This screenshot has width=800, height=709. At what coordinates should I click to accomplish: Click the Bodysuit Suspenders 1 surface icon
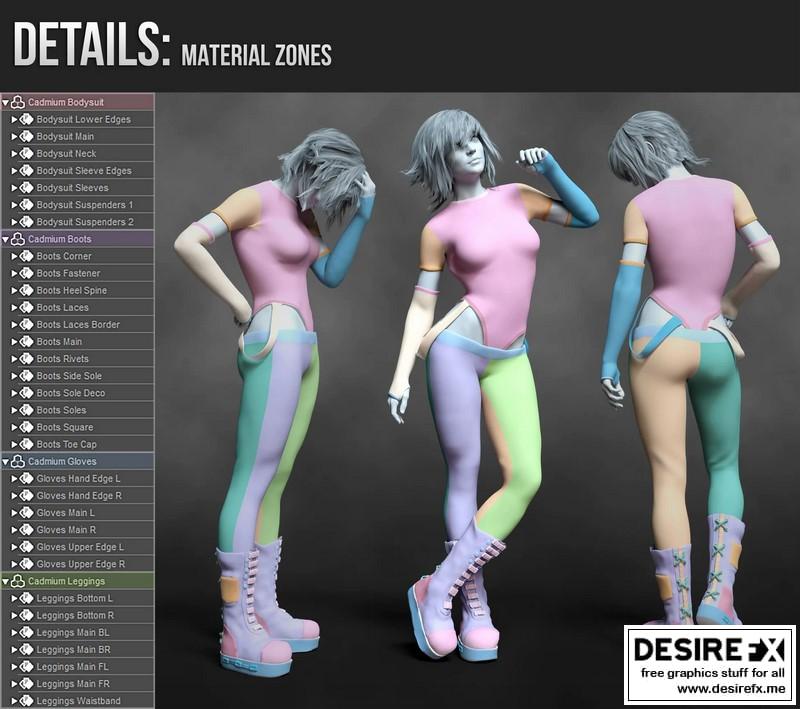[x=26, y=205]
